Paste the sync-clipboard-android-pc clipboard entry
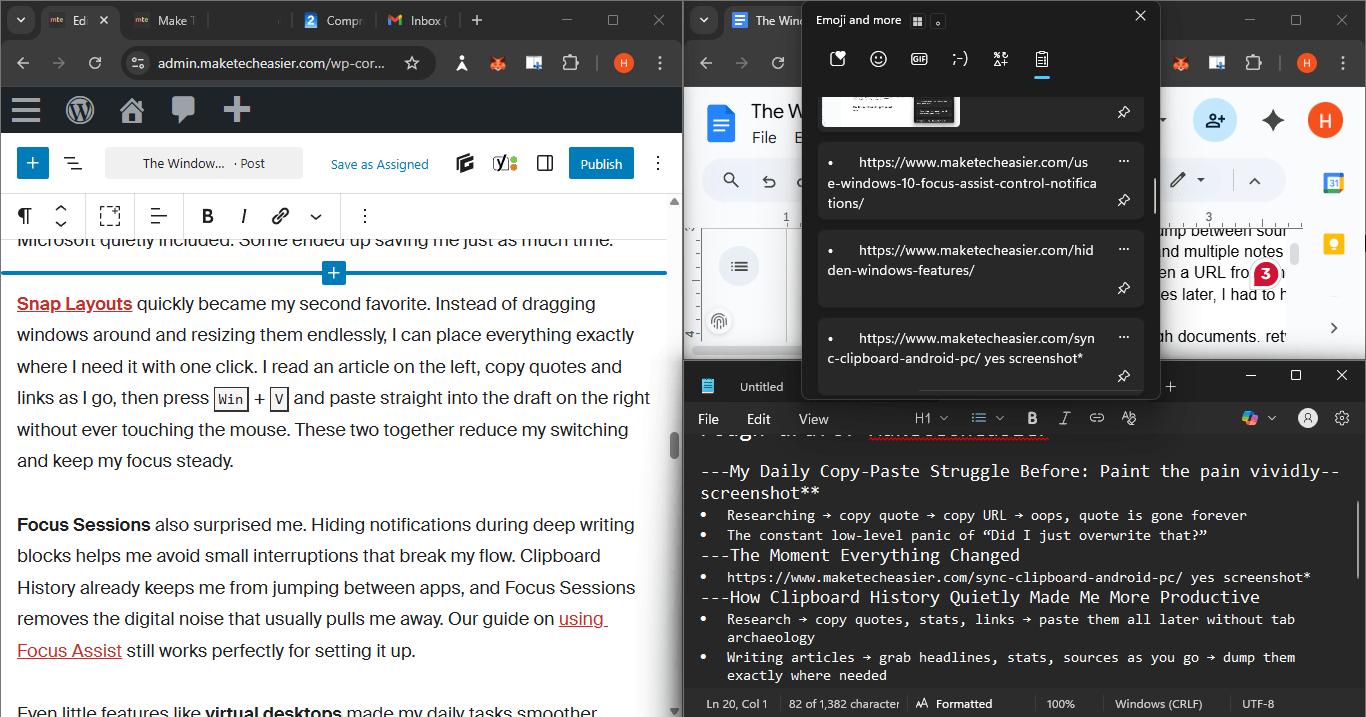The image size is (1366, 717). (x=960, y=350)
